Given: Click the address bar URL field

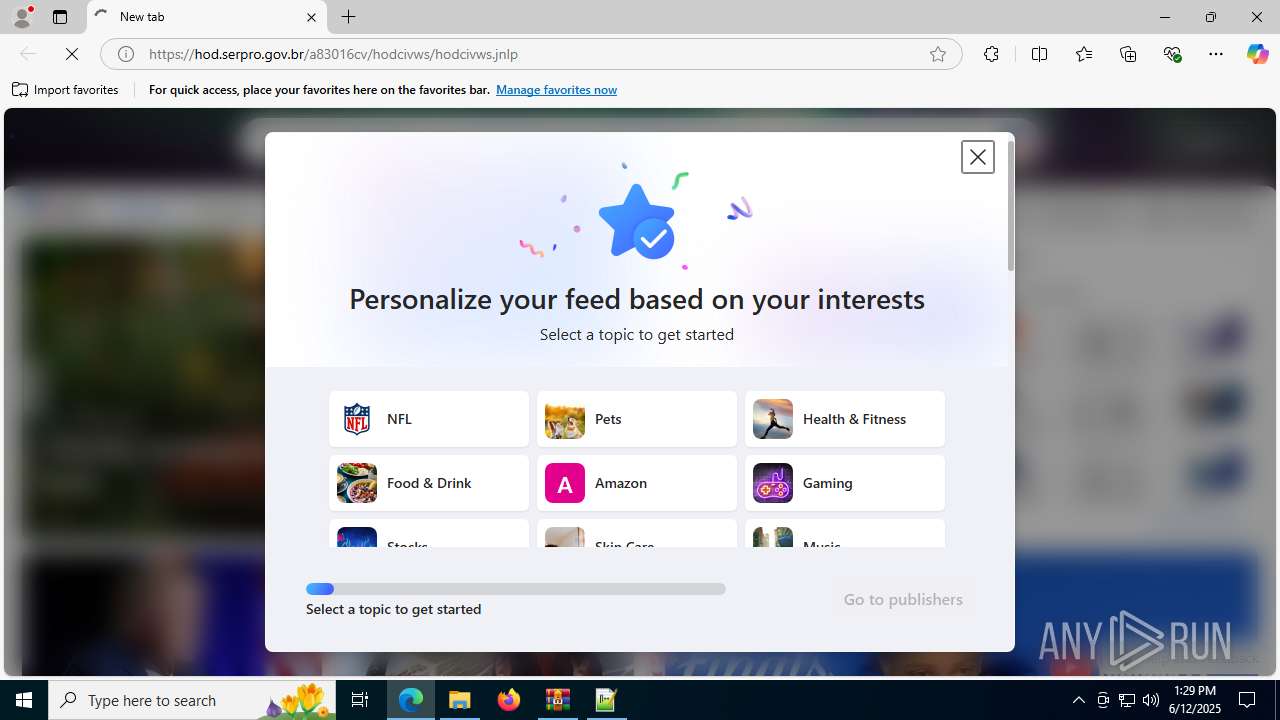Looking at the screenshot, I should [530, 54].
